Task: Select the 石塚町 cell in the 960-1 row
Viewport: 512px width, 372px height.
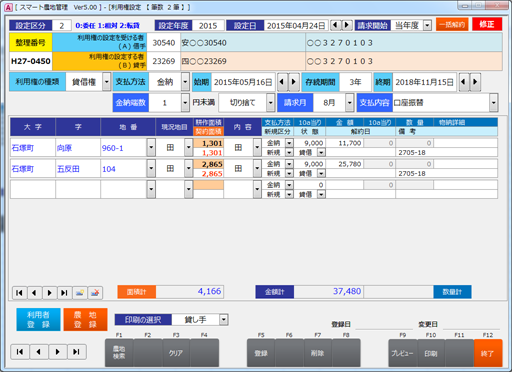Action: 33,148
